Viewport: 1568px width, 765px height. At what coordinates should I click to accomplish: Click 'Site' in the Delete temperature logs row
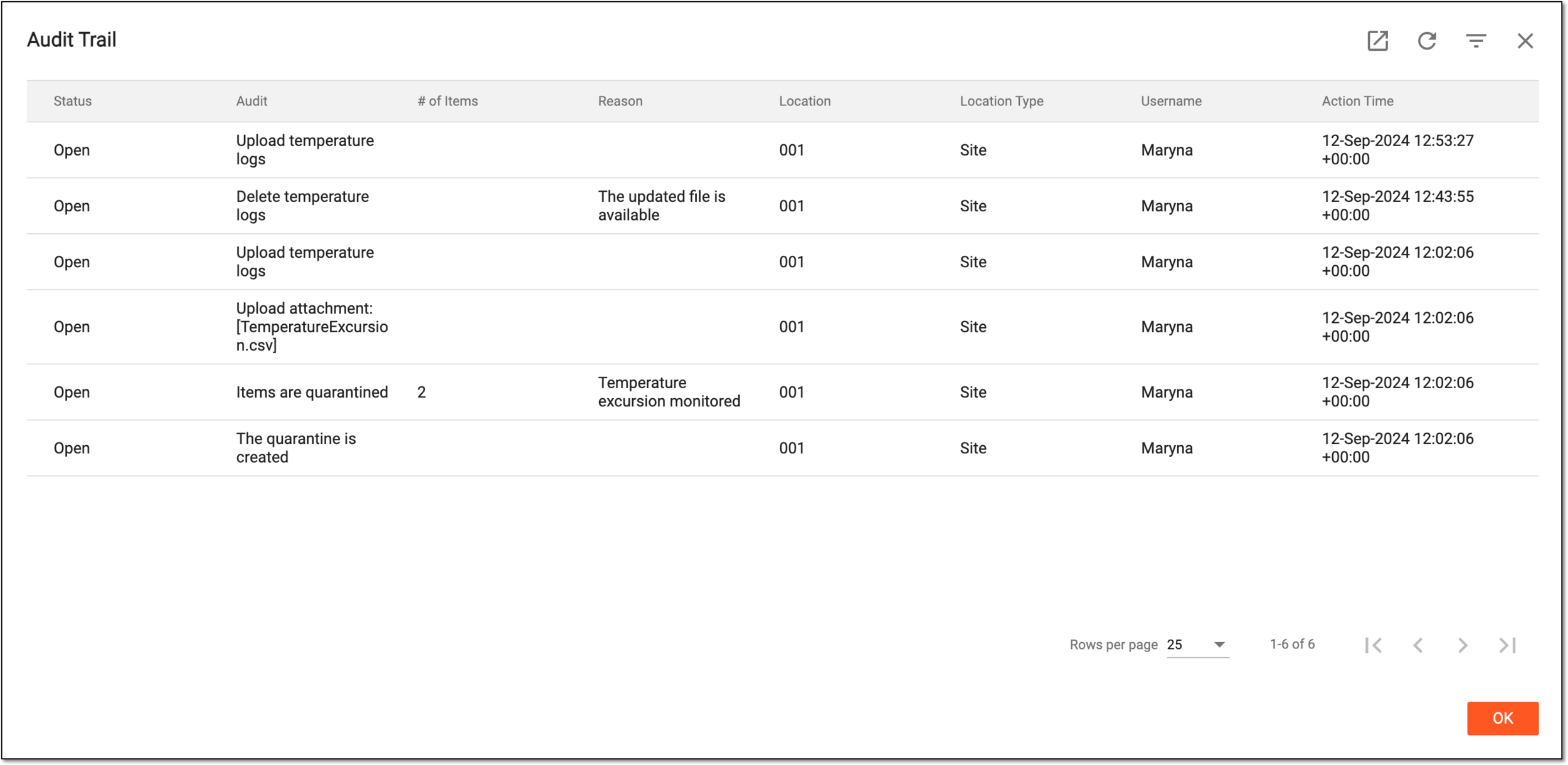coord(973,206)
